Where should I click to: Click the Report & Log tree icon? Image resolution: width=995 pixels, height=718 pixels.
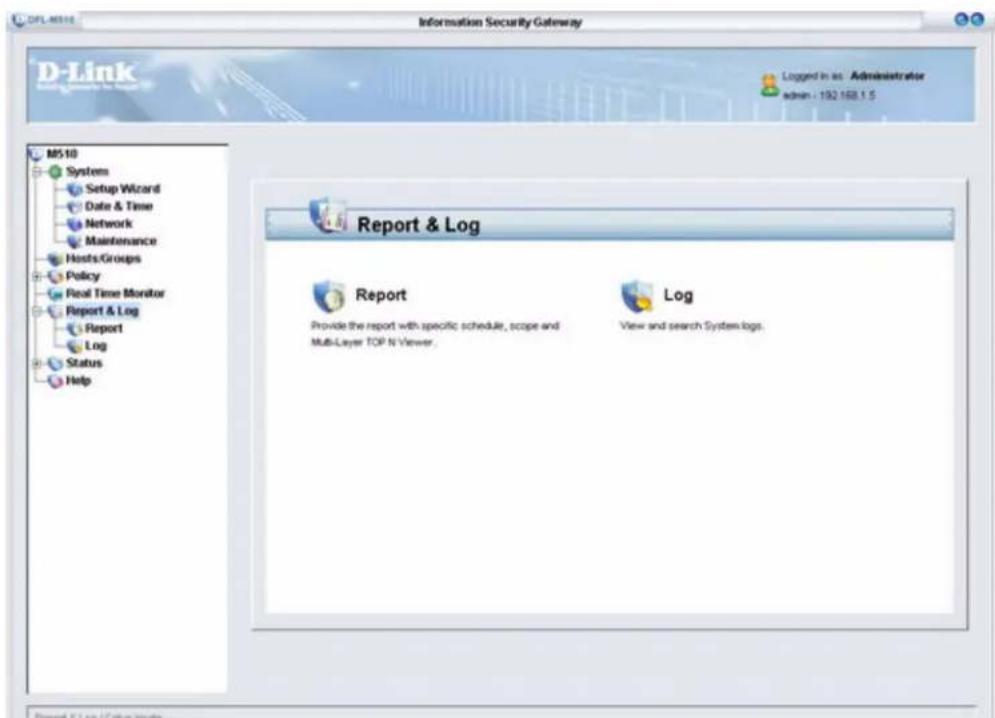(x=56, y=311)
